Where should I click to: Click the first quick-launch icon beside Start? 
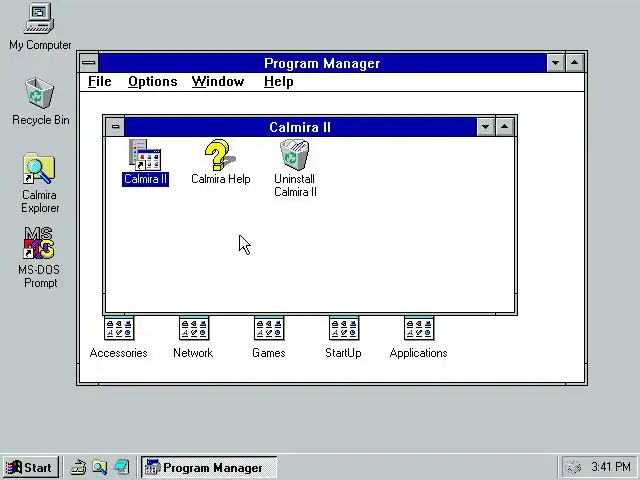[78, 467]
